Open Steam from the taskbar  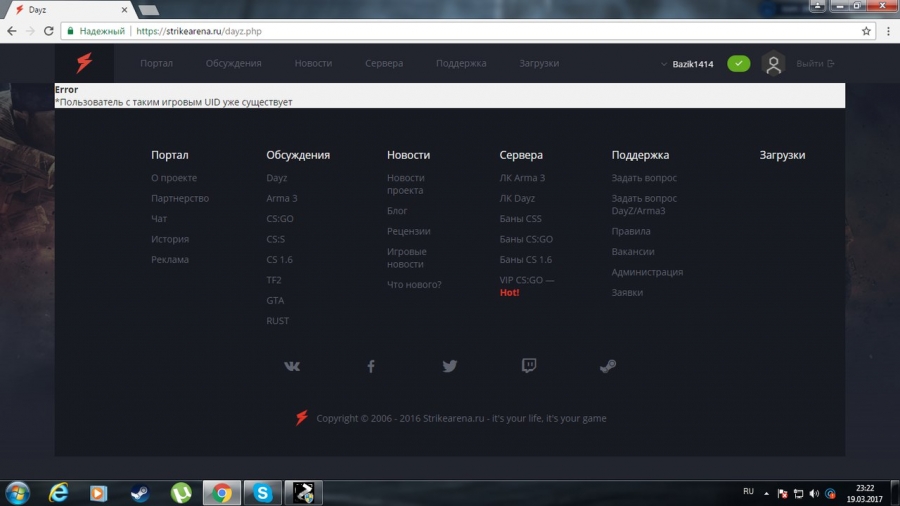[139, 493]
